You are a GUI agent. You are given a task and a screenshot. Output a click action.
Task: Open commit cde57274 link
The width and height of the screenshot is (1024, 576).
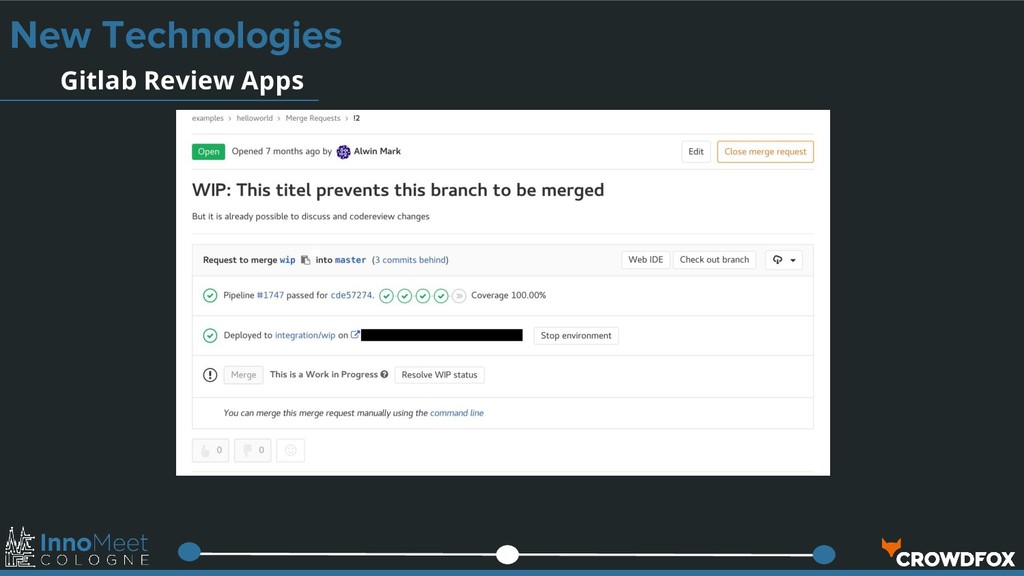click(351, 295)
